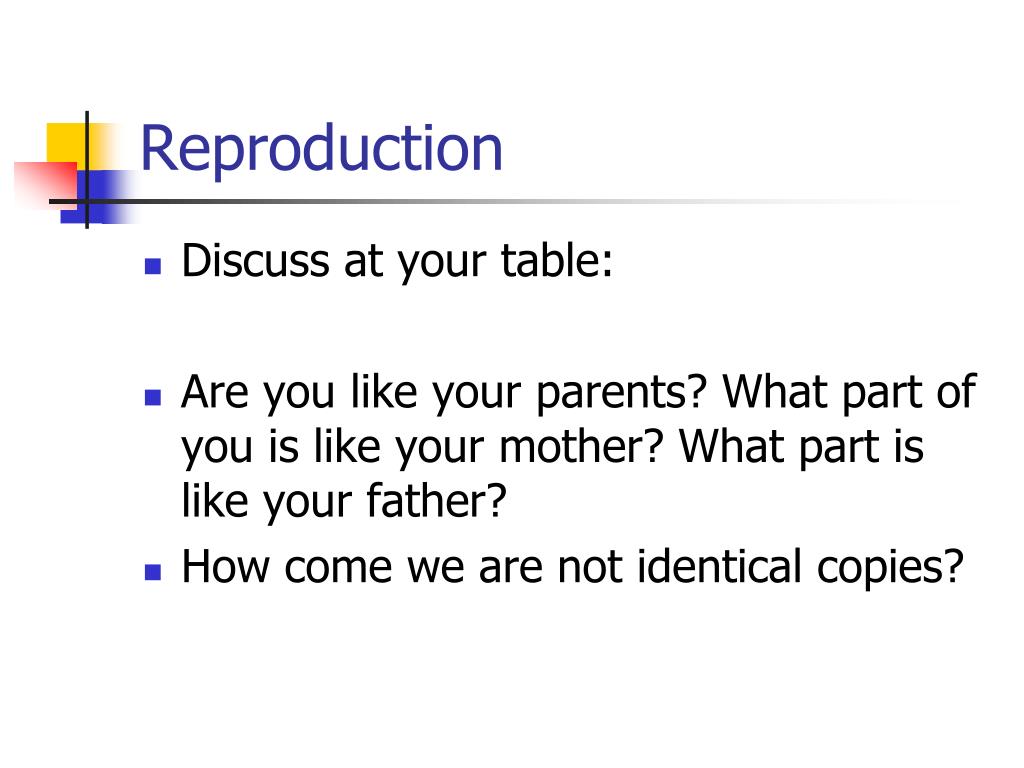The height and width of the screenshot is (768, 1024).
Task: Click the bullet before Discuss at your table
Action: pyautogui.click(x=153, y=265)
